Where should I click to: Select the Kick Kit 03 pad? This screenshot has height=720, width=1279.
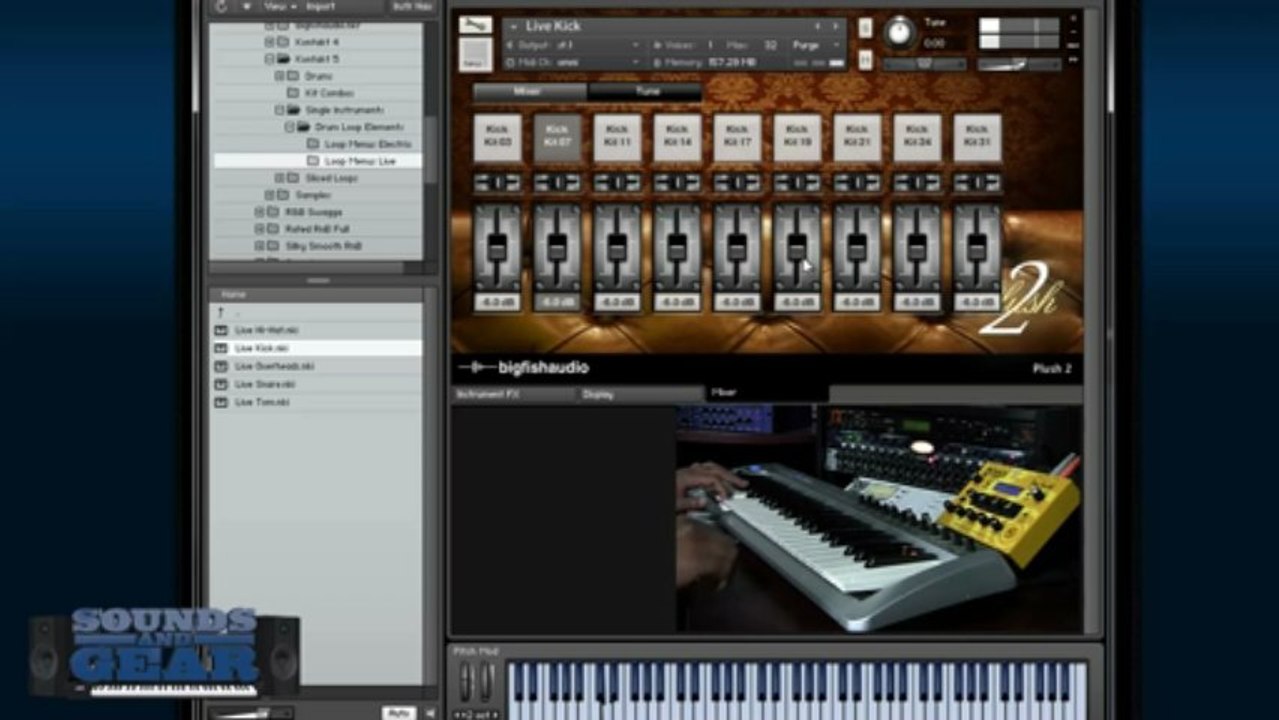pos(497,137)
